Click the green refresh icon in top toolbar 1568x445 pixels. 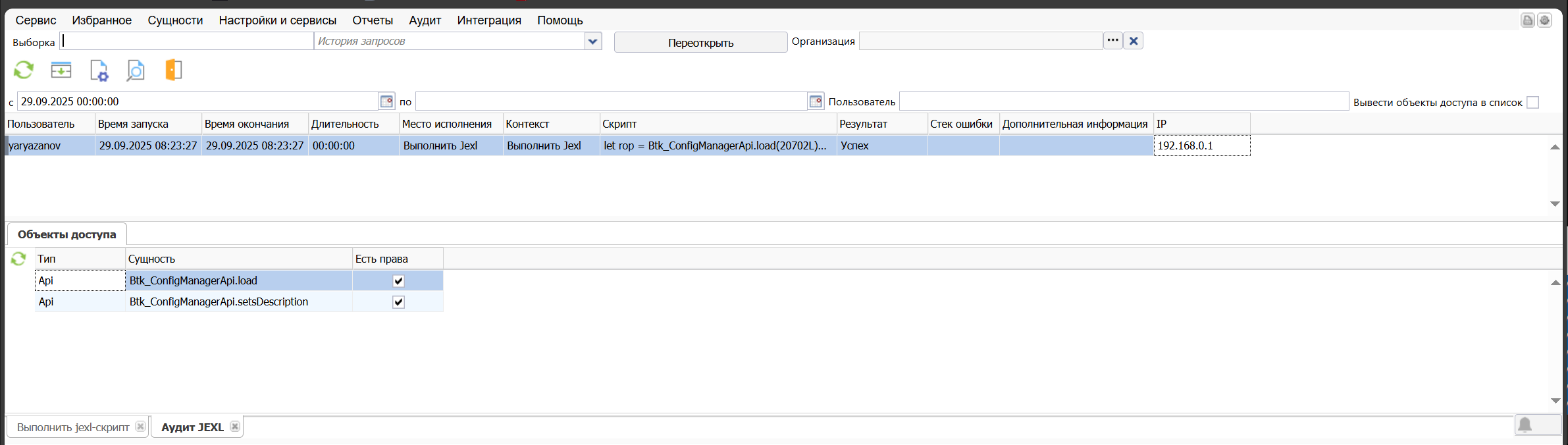tap(24, 70)
